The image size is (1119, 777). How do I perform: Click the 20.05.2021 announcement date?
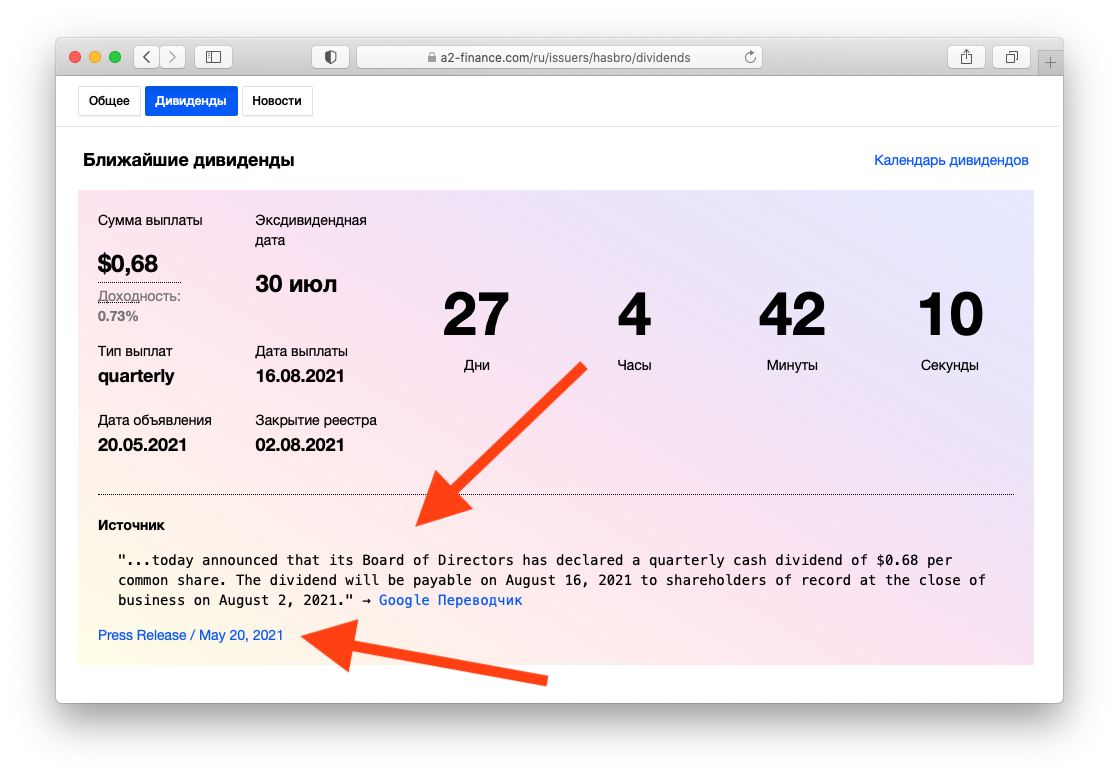pos(142,445)
